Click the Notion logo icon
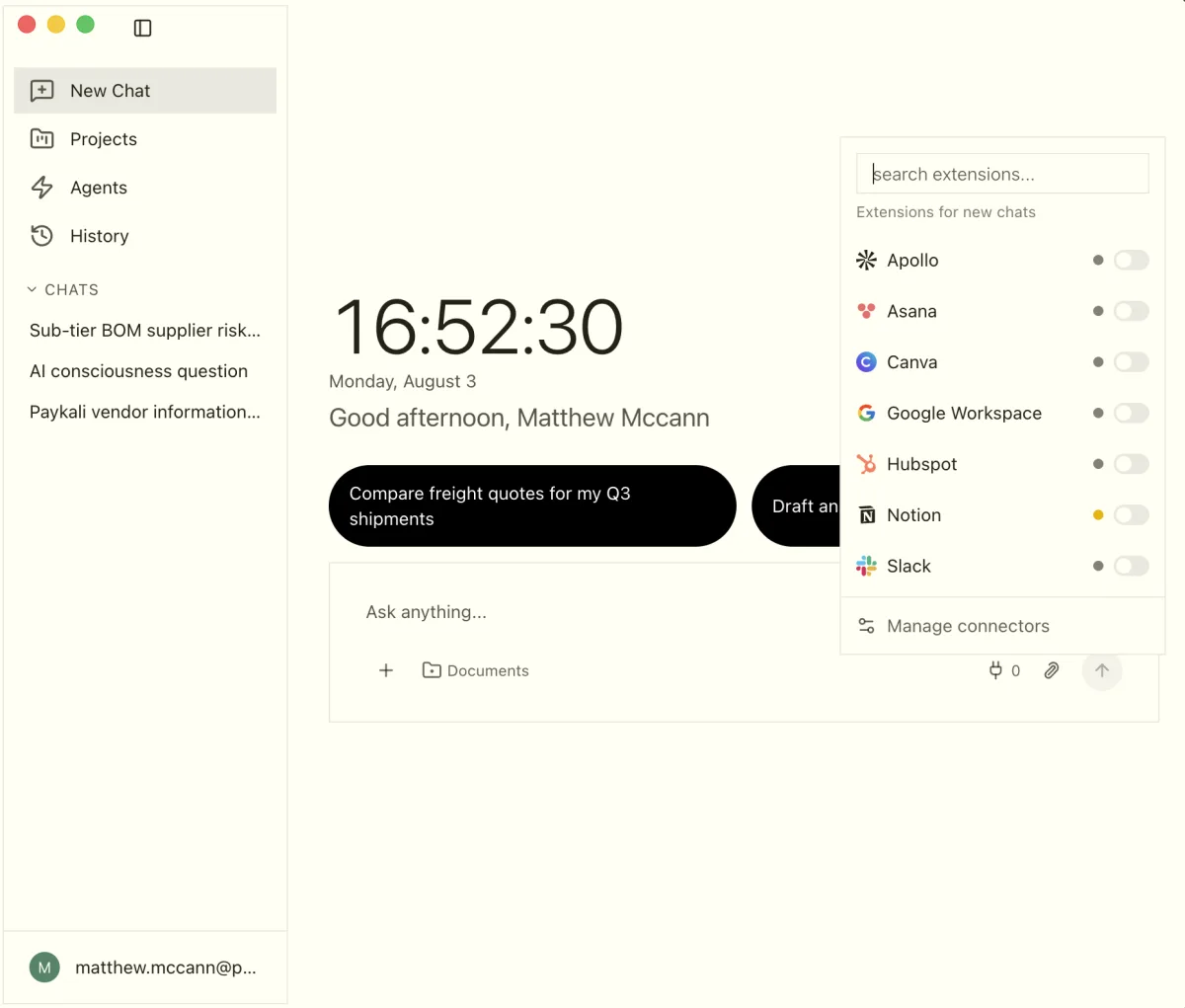This screenshot has height=1008, width=1185. point(866,514)
